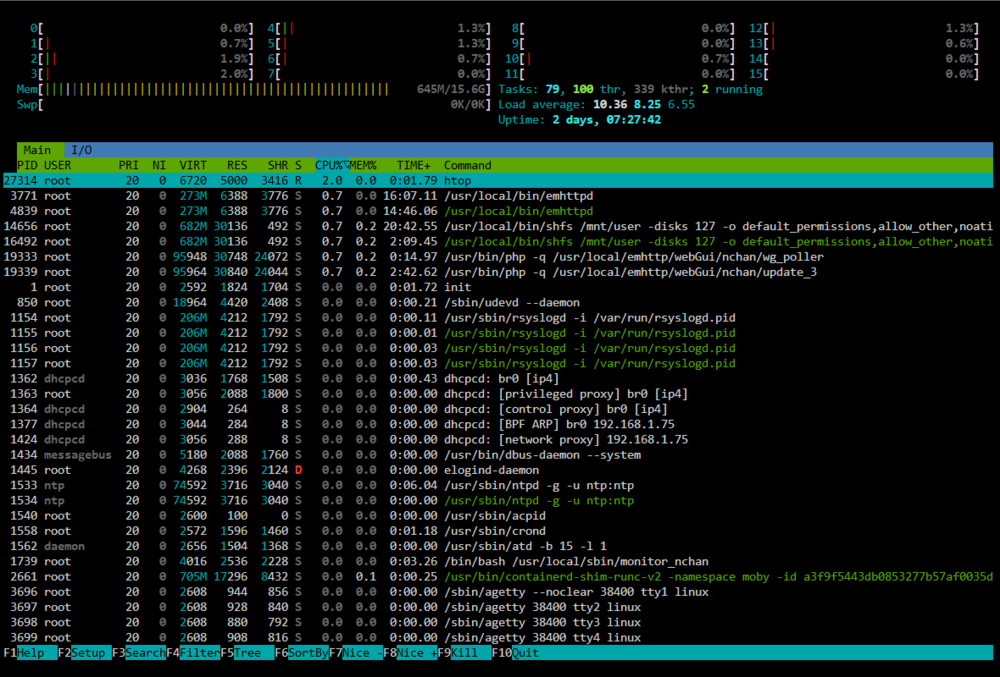Sort by the MEM% column header
1000x677 pixels.
pyautogui.click(x=363, y=165)
